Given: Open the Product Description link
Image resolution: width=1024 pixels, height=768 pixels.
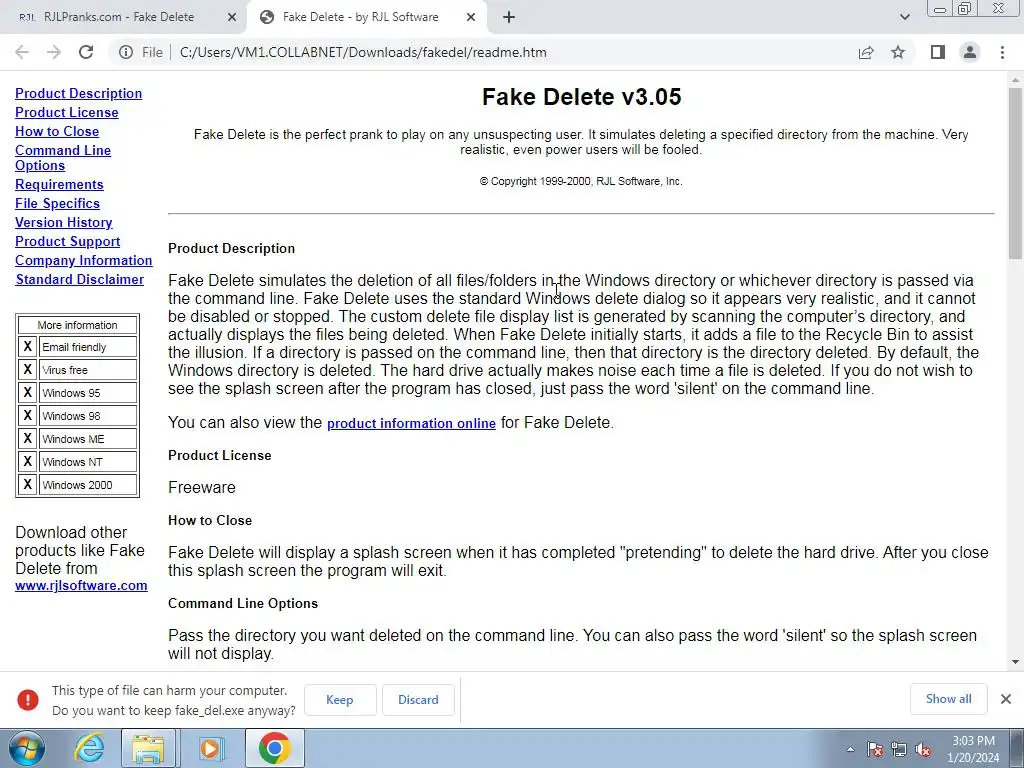Looking at the screenshot, I should coord(78,93).
